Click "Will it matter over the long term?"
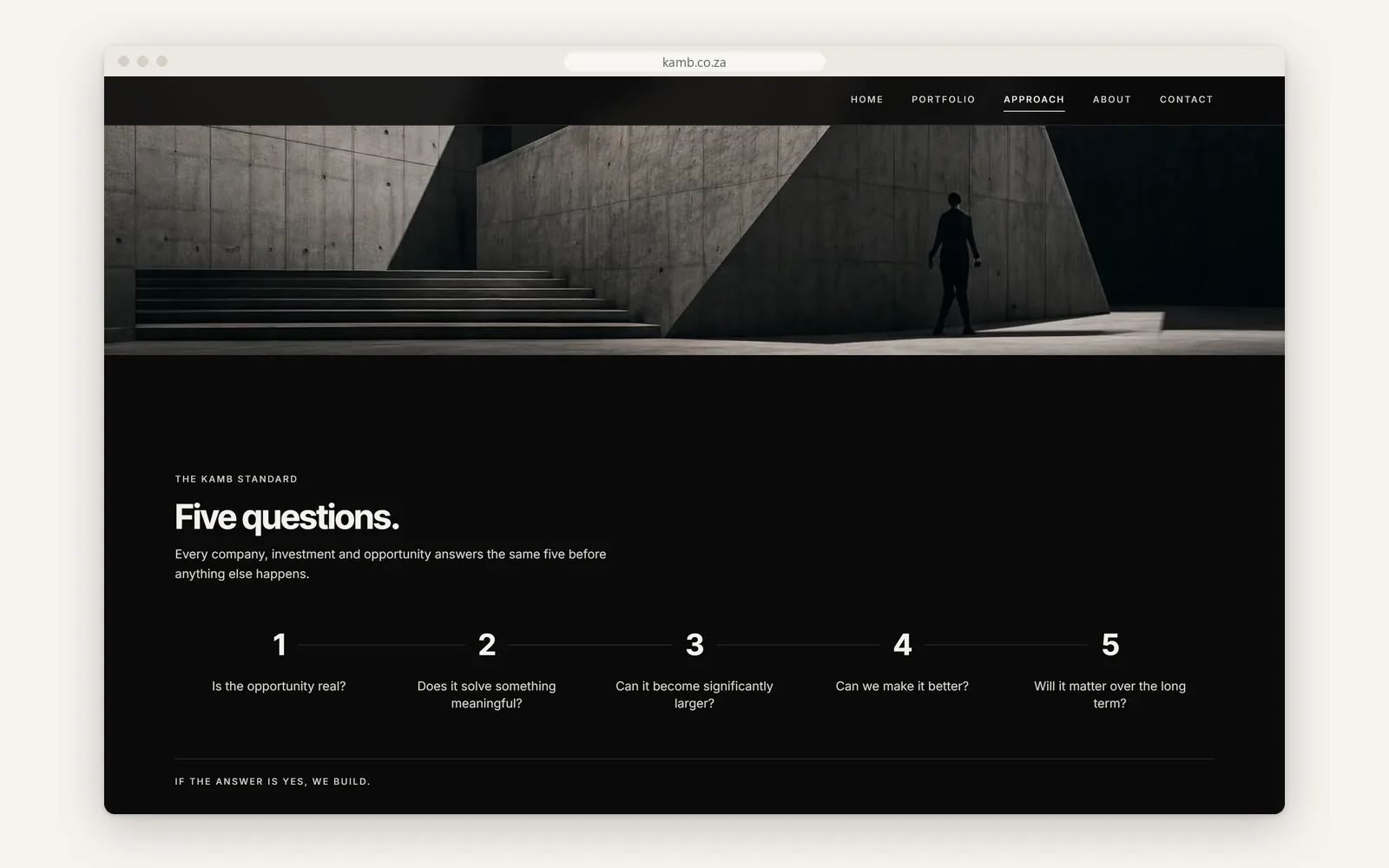 pyautogui.click(x=1110, y=694)
